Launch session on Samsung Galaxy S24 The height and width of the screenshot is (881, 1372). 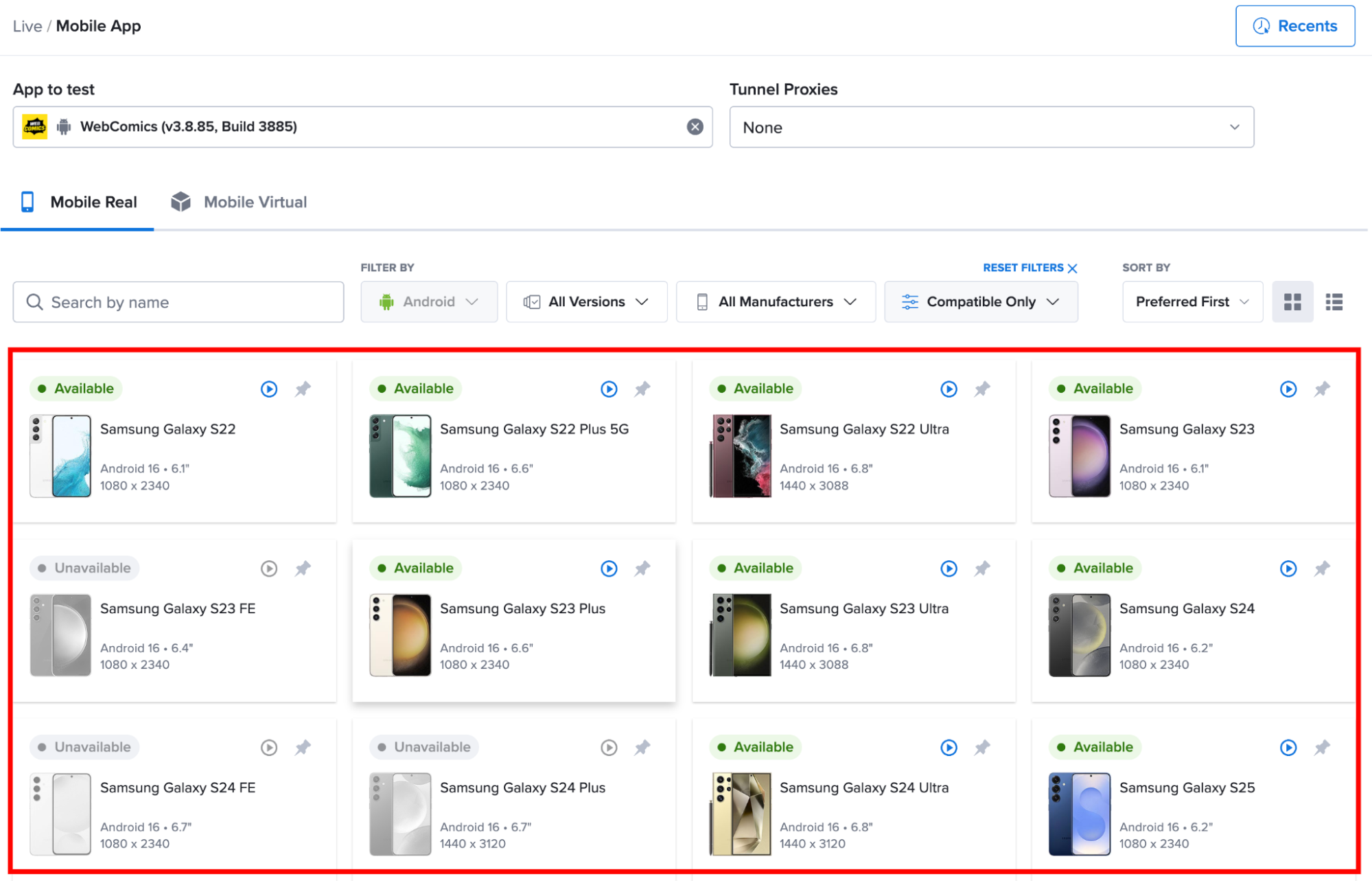[x=1288, y=569]
